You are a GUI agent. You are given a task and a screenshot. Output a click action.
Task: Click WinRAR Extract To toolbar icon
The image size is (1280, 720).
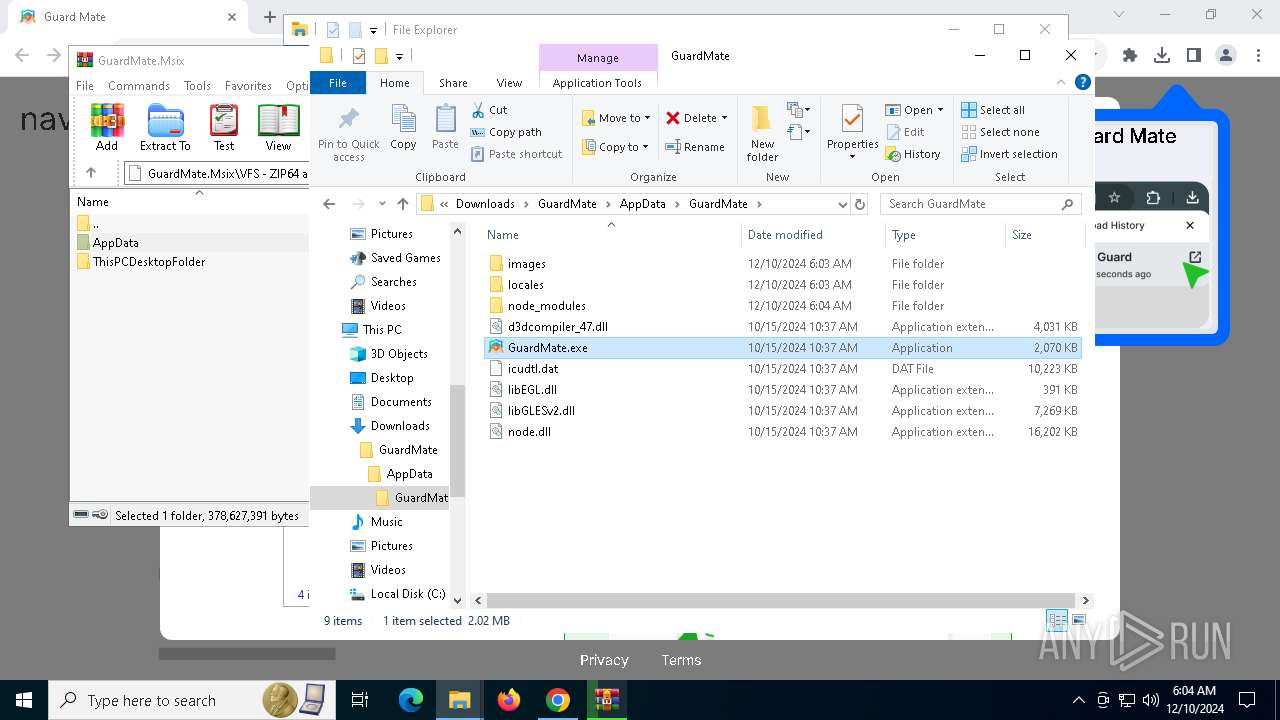pyautogui.click(x=165, y=127)
